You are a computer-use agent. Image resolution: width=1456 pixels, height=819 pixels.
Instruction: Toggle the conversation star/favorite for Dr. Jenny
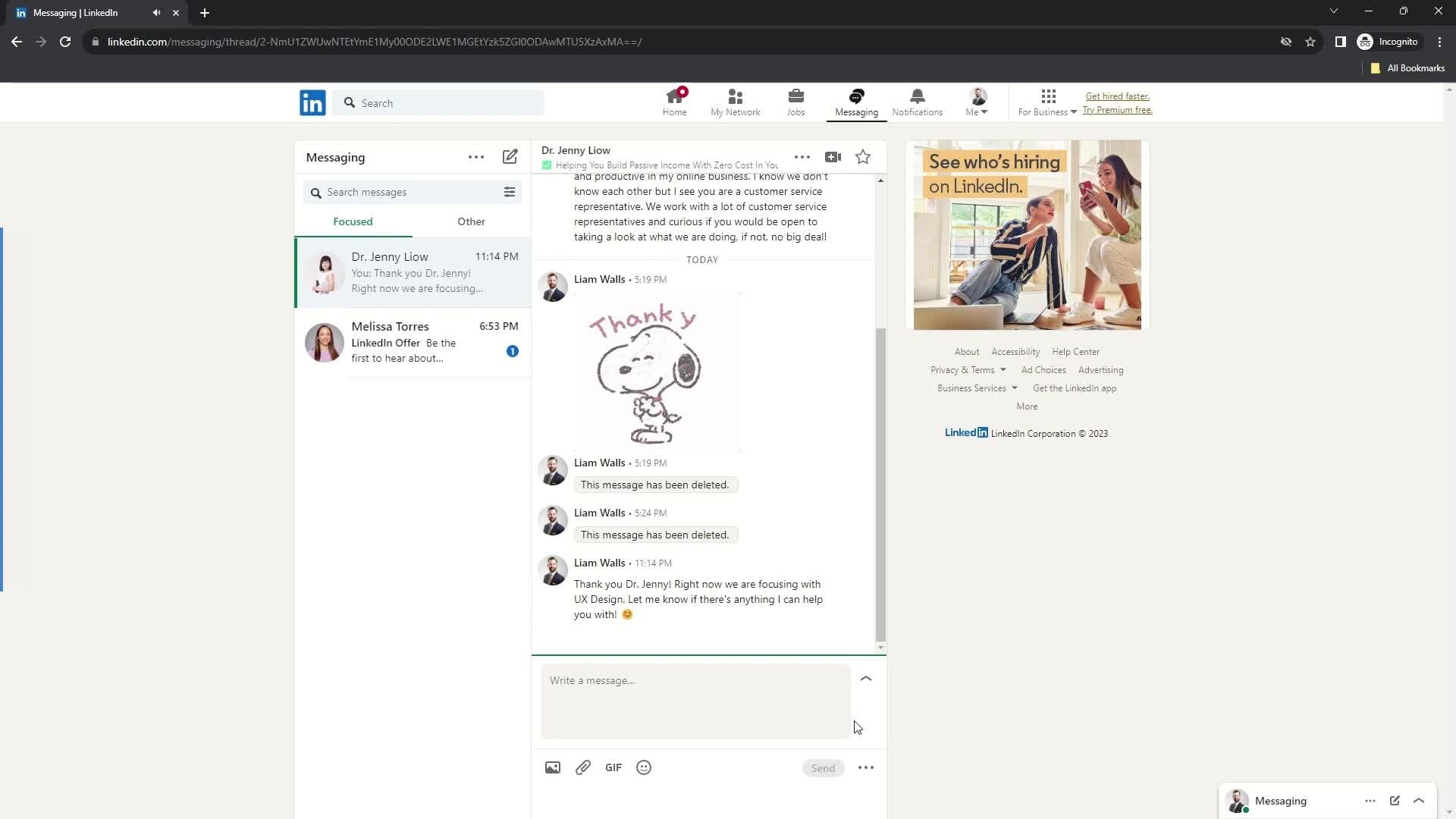coord(864,157)
